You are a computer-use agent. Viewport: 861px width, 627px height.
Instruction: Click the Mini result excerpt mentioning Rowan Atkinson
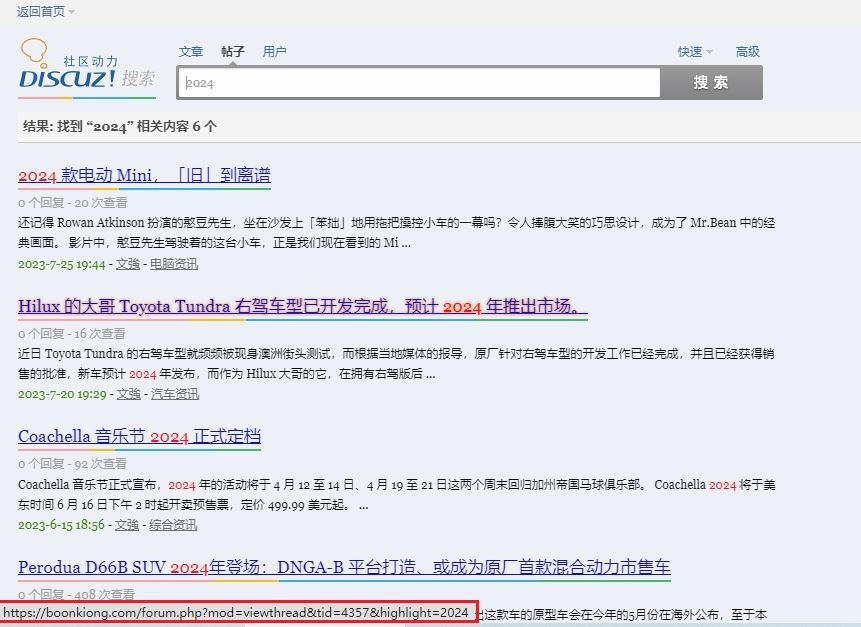(x=396, y=233)
